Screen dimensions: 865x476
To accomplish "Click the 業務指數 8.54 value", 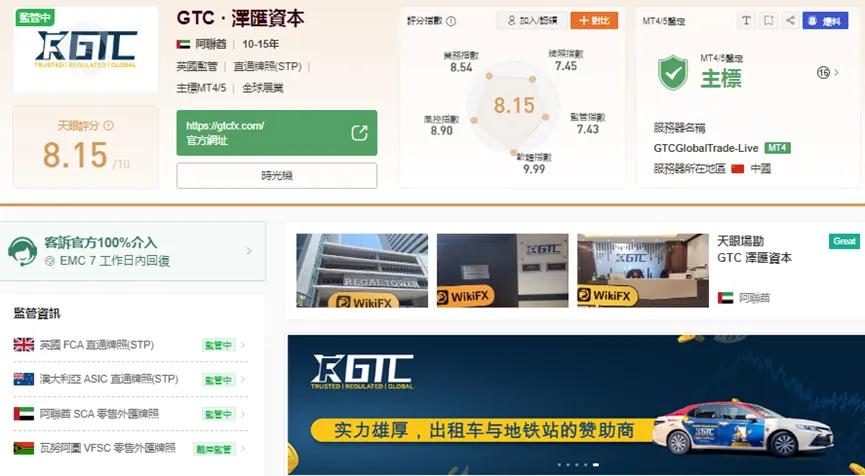I will click(x=461, y=68).
